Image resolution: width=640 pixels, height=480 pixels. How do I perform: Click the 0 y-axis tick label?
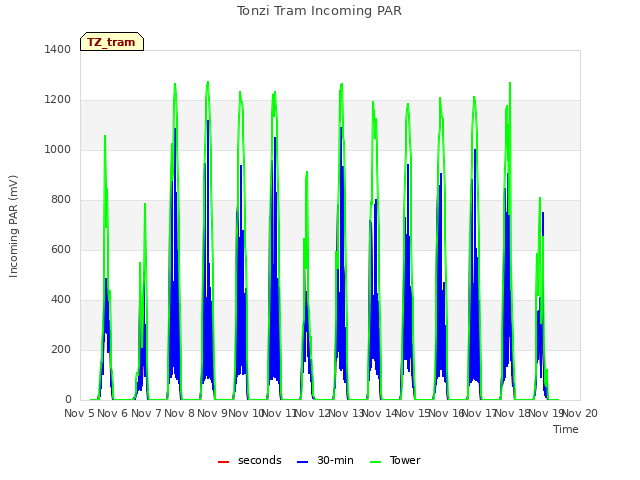coord(68,400)
